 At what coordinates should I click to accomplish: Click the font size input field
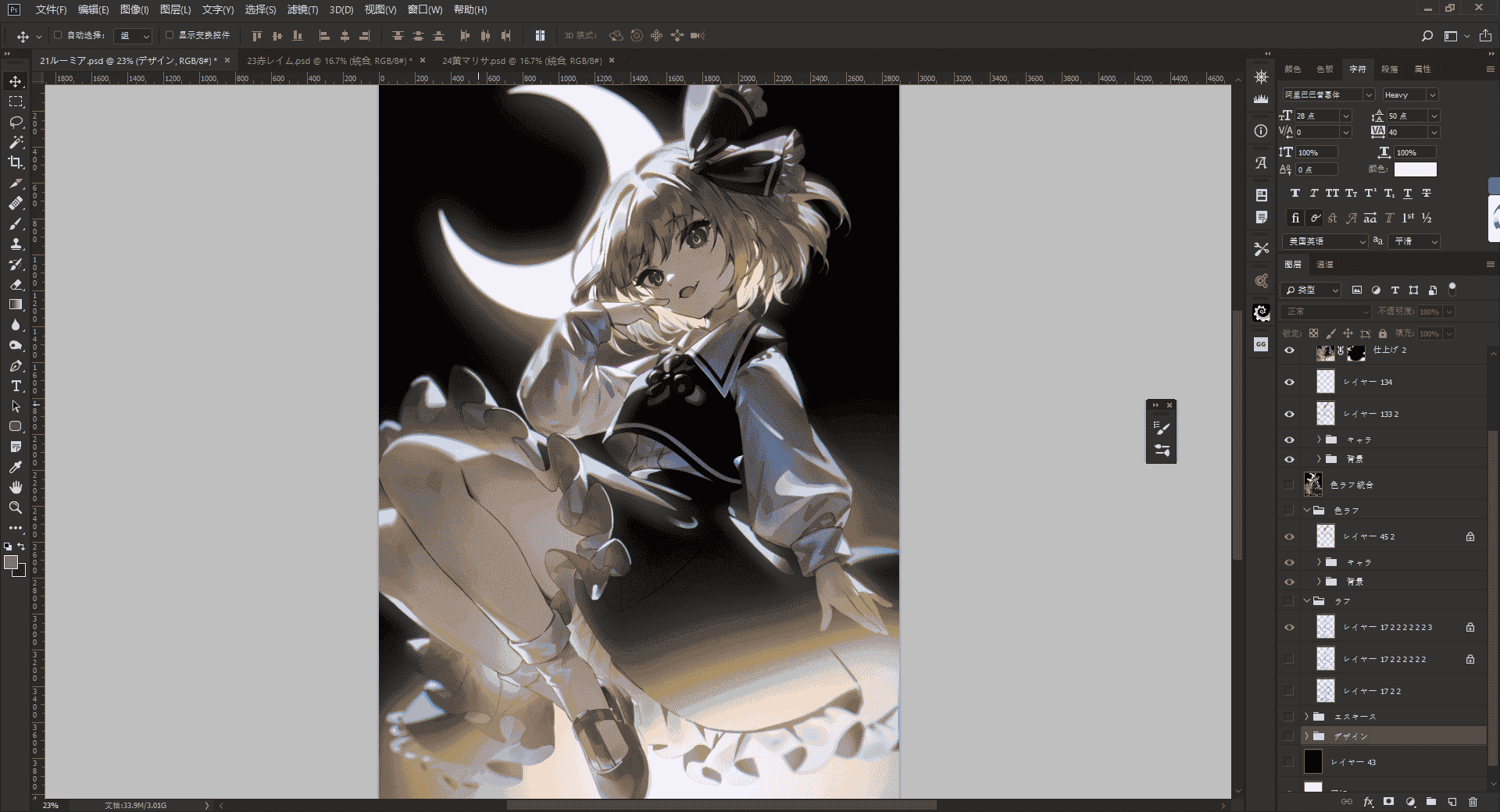[x=1316, y=116]
